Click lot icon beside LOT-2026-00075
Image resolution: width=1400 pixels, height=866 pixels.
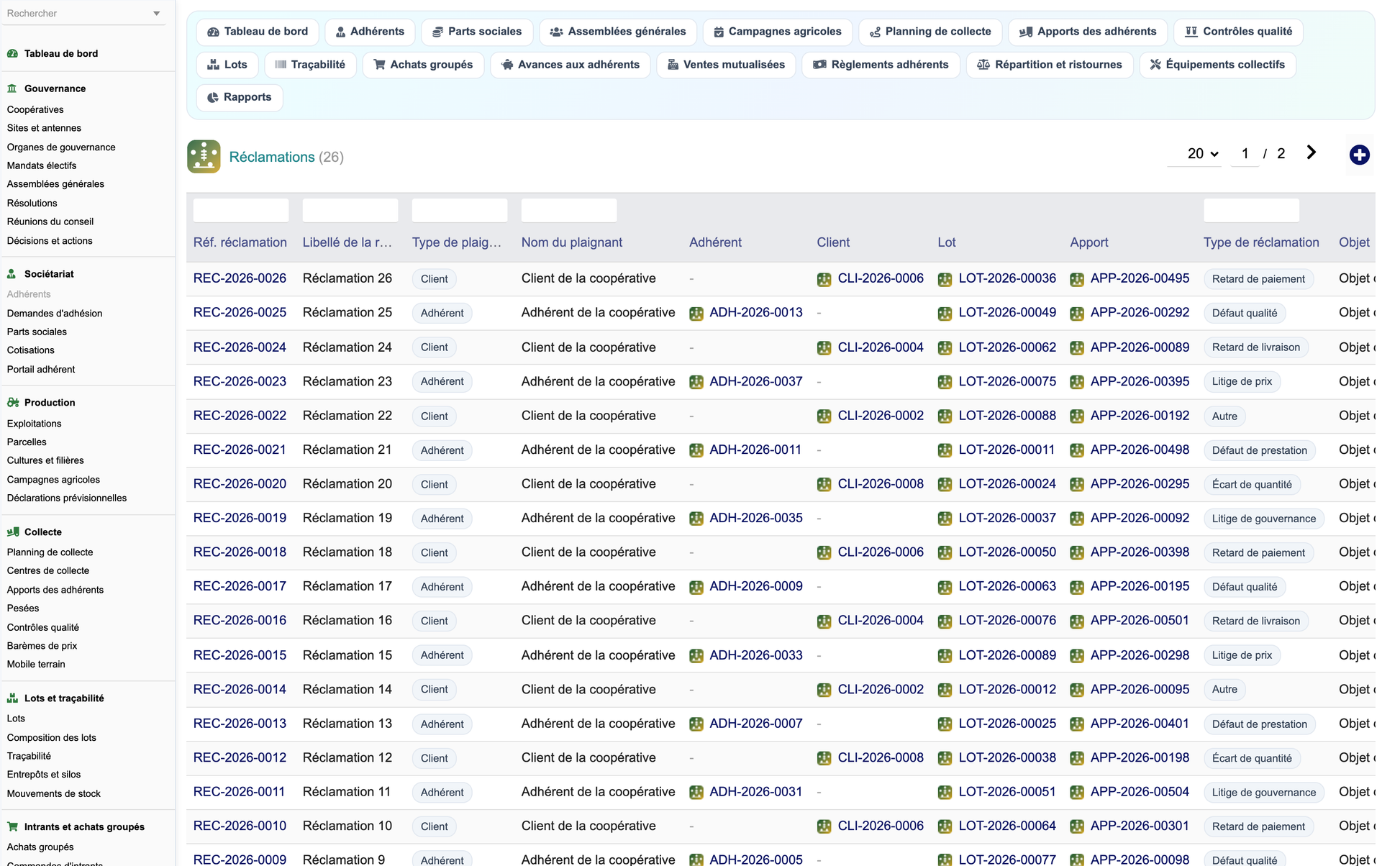(945, 382)
